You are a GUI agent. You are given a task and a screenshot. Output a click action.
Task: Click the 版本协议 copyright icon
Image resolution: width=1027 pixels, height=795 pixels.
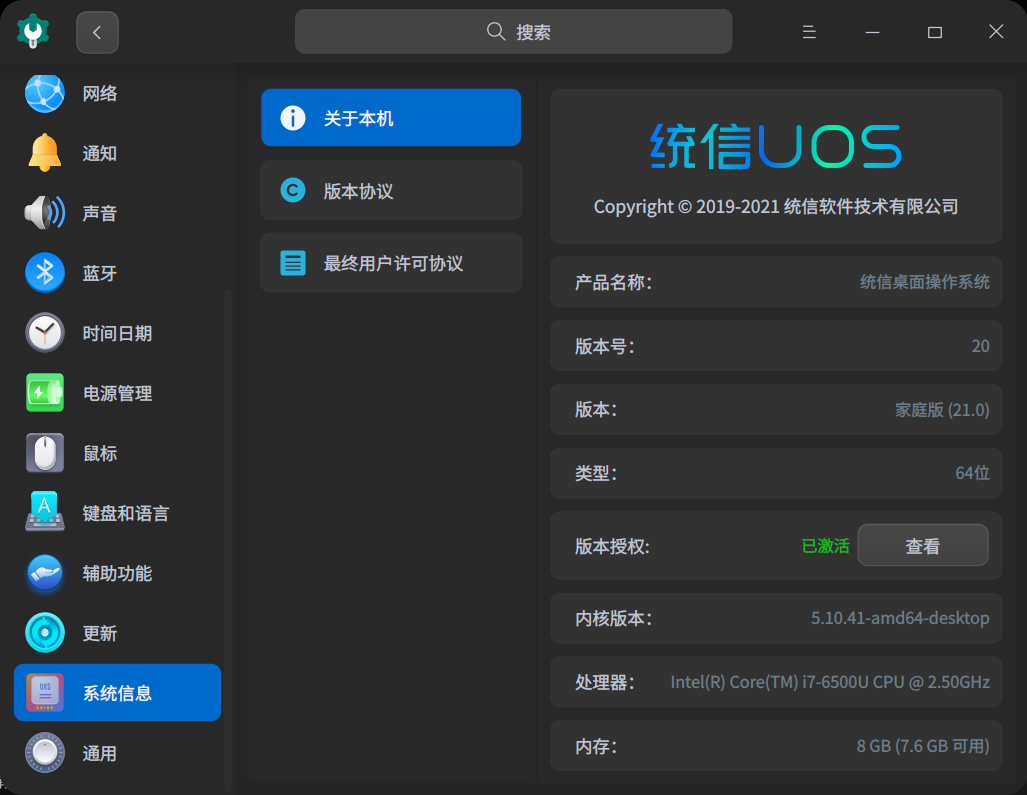click(293, 191)
